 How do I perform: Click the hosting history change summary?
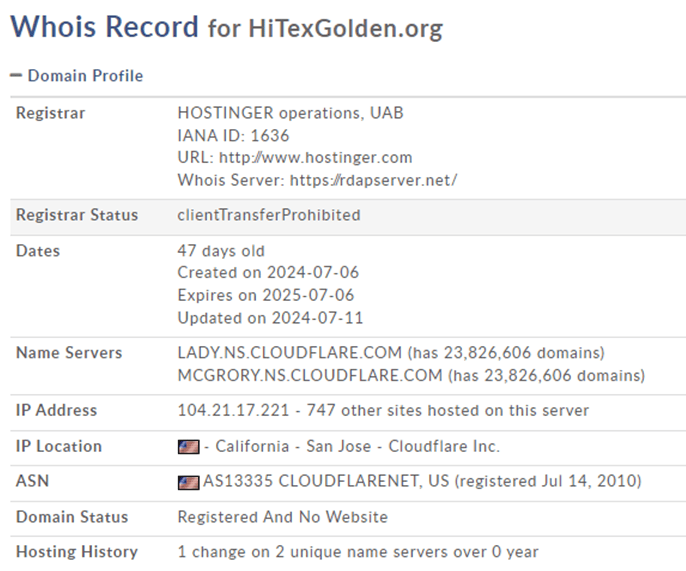pos(358,552)
